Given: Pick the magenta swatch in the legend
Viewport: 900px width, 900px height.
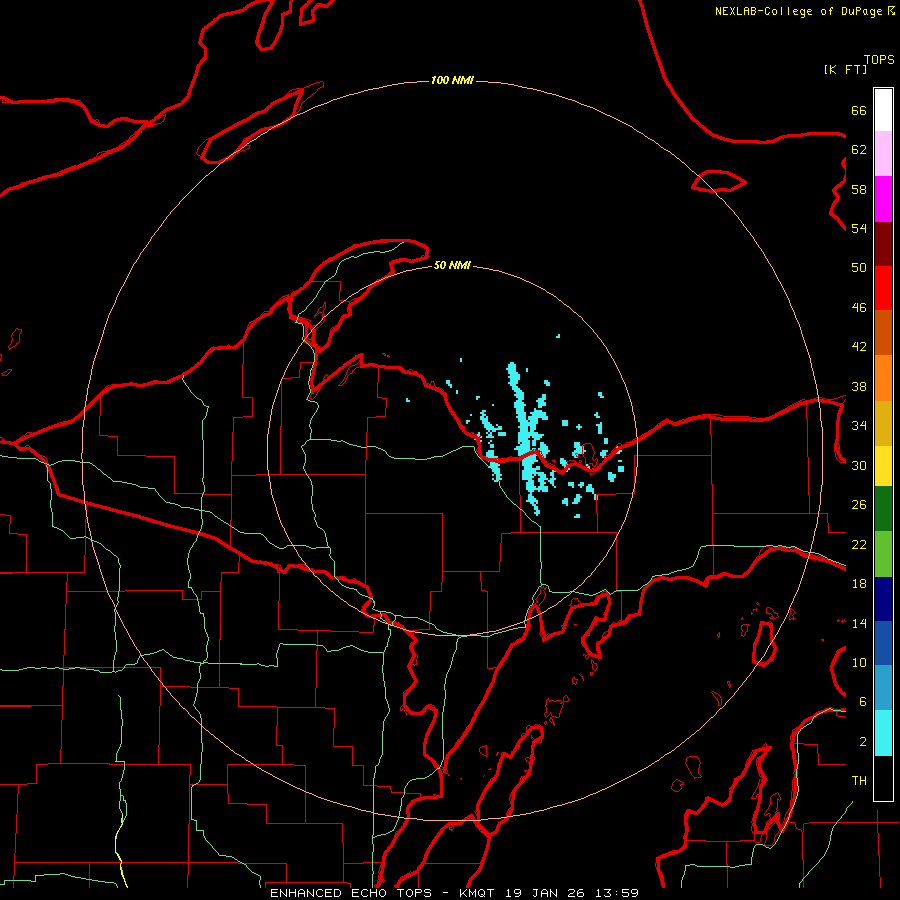Looking at the screenshot, I should [x=883, y=199].
